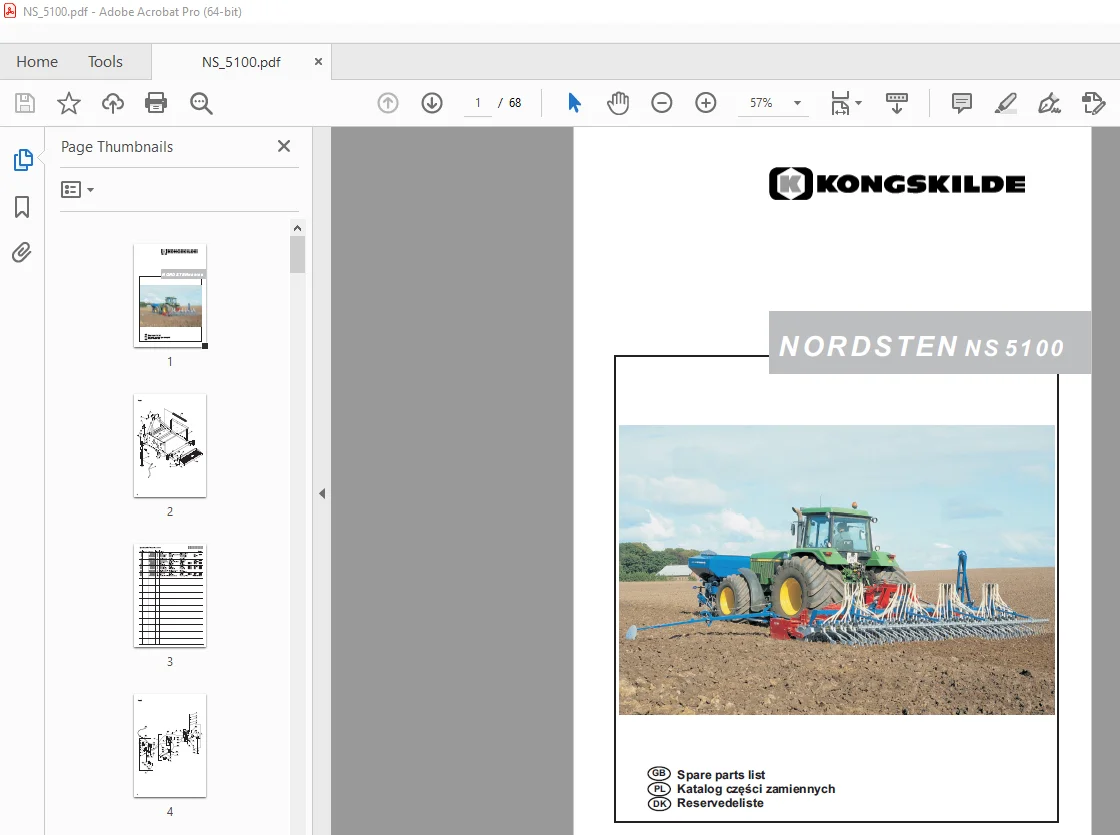Open the Stamp tool icon
Image resolution: width=1120 pixels, height=835 pixels.
(x=1094, y=104)
